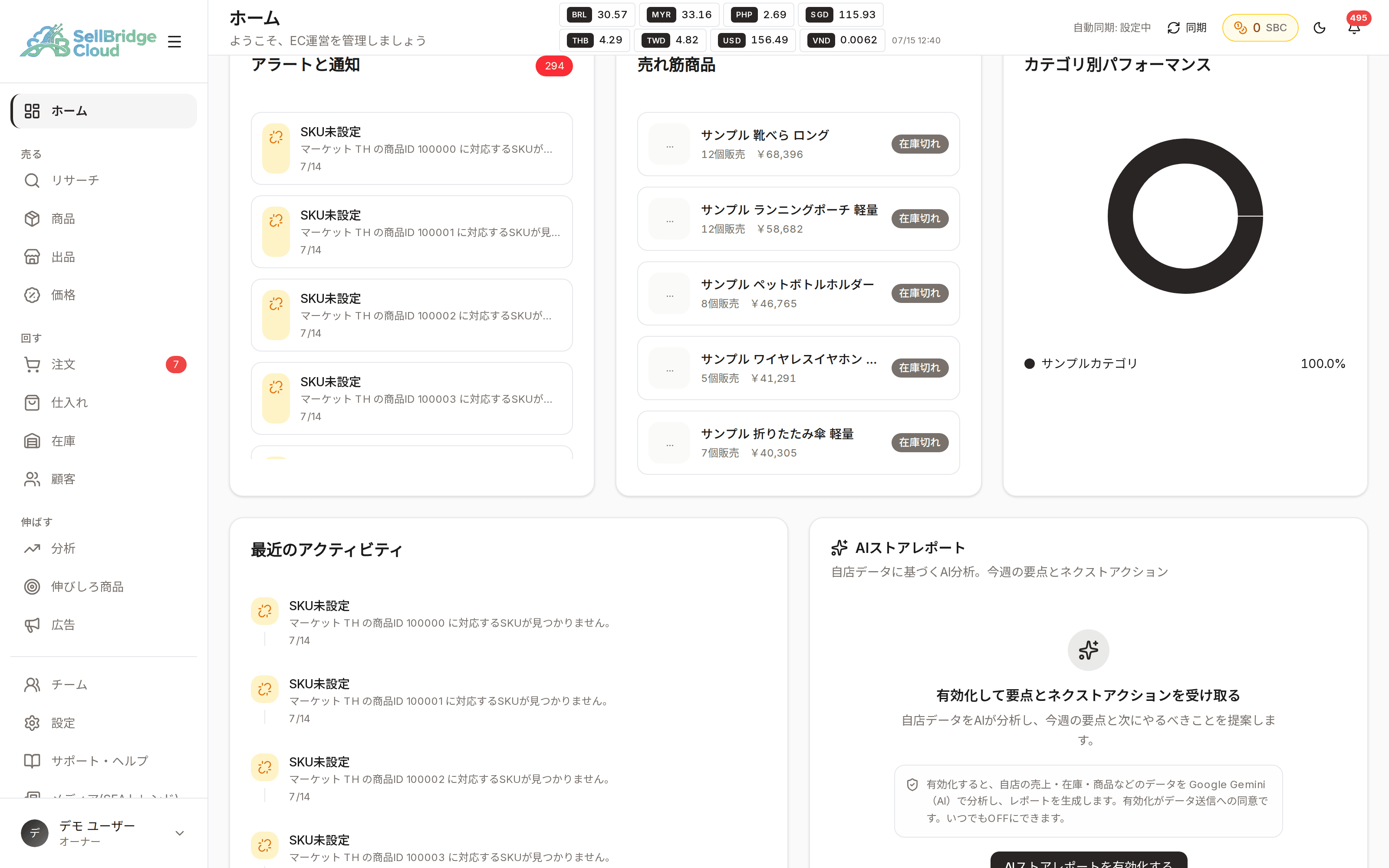
Task: Click the red 7 badge on 注文
Action: point(176,365)
